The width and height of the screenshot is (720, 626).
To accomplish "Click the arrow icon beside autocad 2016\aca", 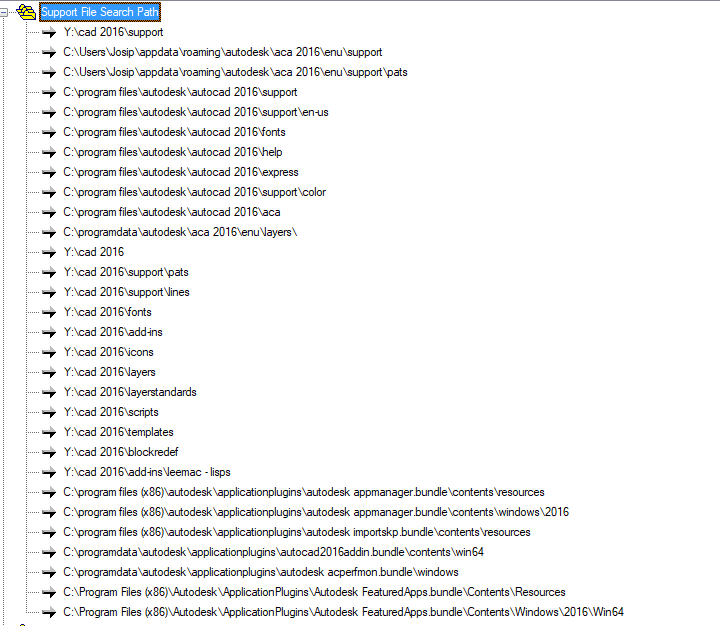I will [49, 213].
